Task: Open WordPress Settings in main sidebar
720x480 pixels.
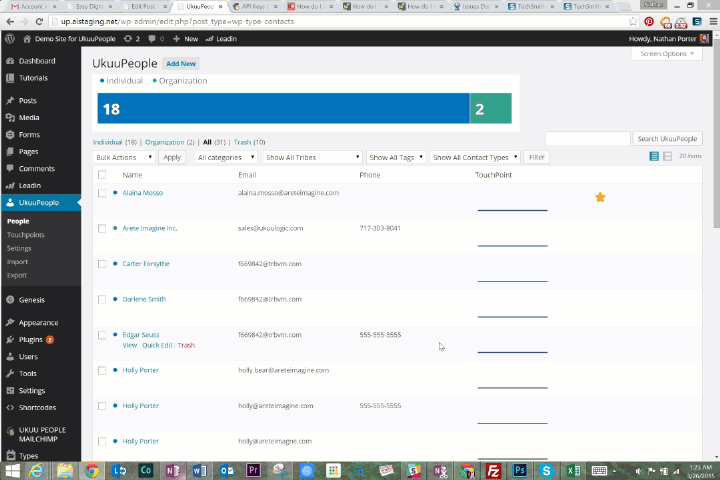Action: (x=32, y=390)
